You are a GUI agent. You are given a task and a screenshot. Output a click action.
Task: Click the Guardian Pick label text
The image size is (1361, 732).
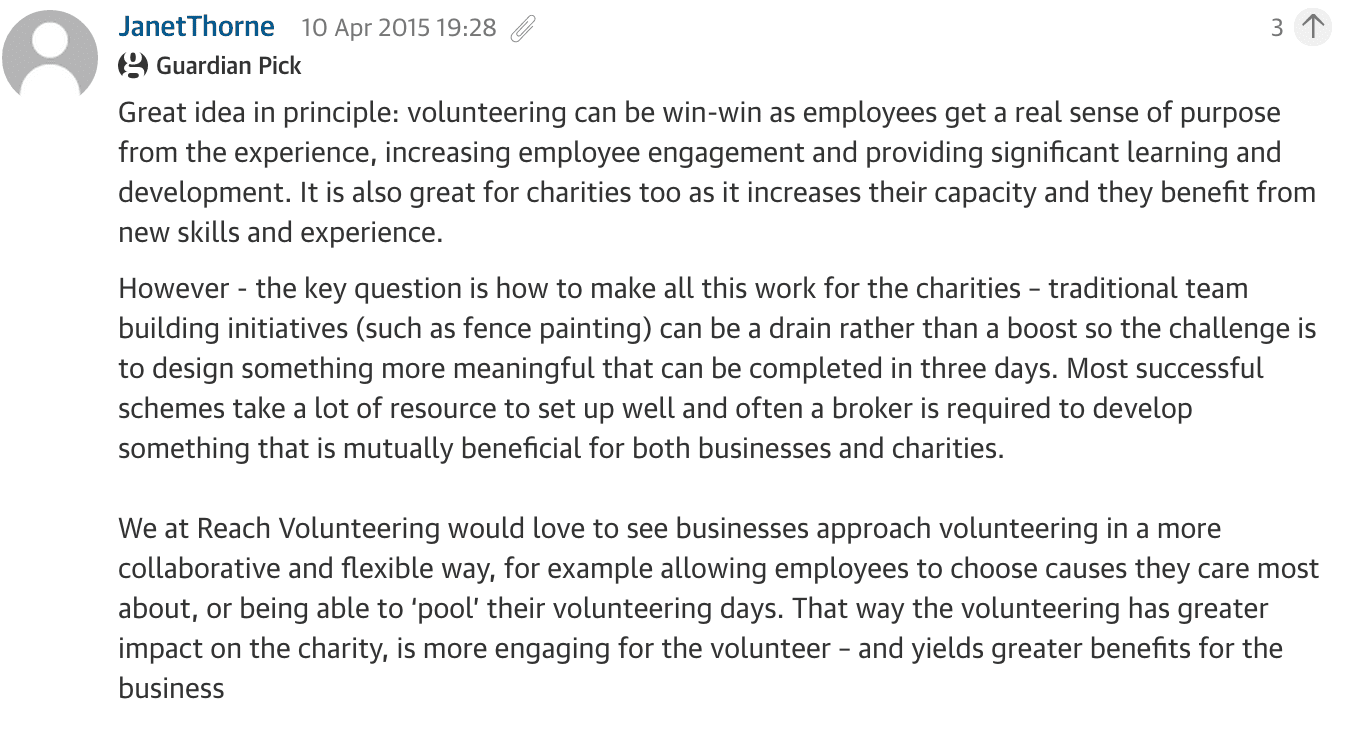(229, 66)
